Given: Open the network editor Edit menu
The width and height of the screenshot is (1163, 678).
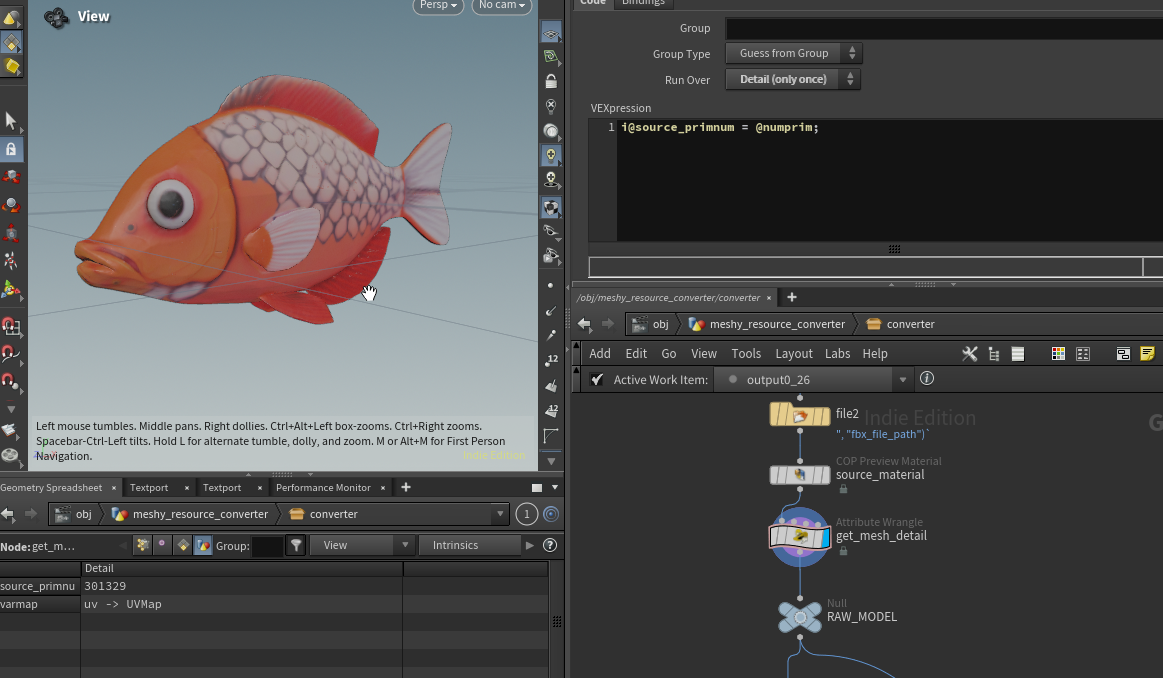Looking at the screenshot, I should [636, 354].
